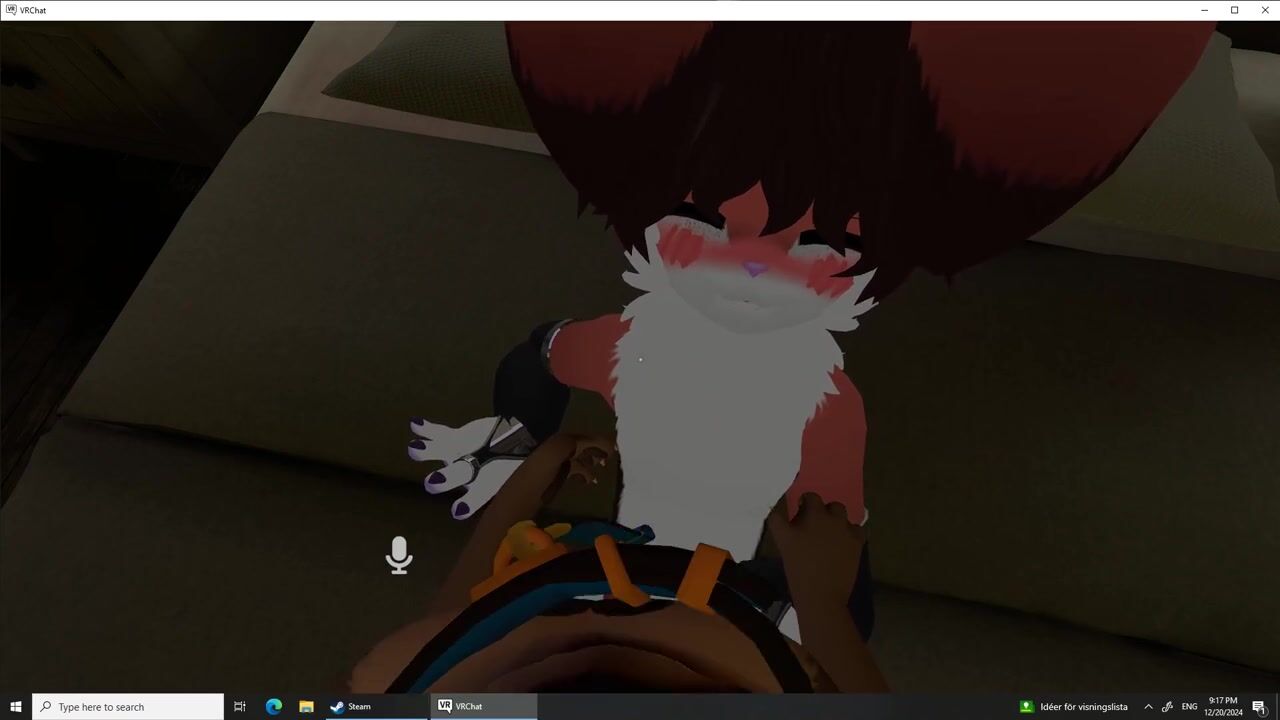This screenshot has height=720, width=1280.
Task: Expand the hidden system tray icons
Action: point(1148,707)
